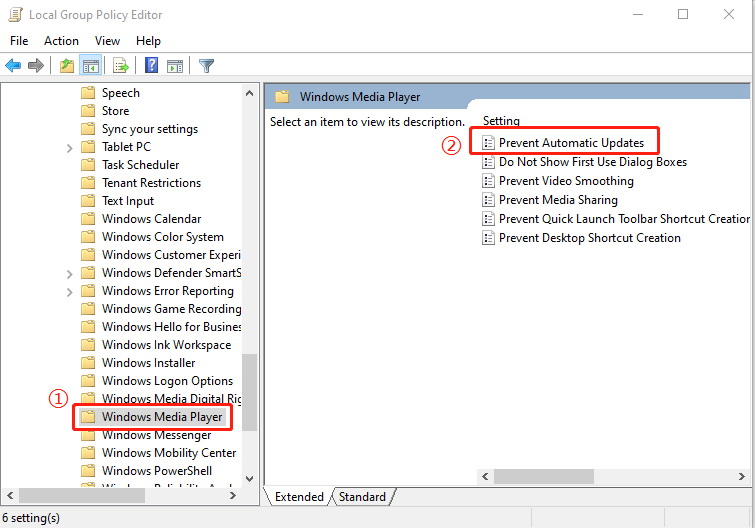
Task: Click the Prevent Desktop Shortcut Creation policy icon
Action: (488, 238)
